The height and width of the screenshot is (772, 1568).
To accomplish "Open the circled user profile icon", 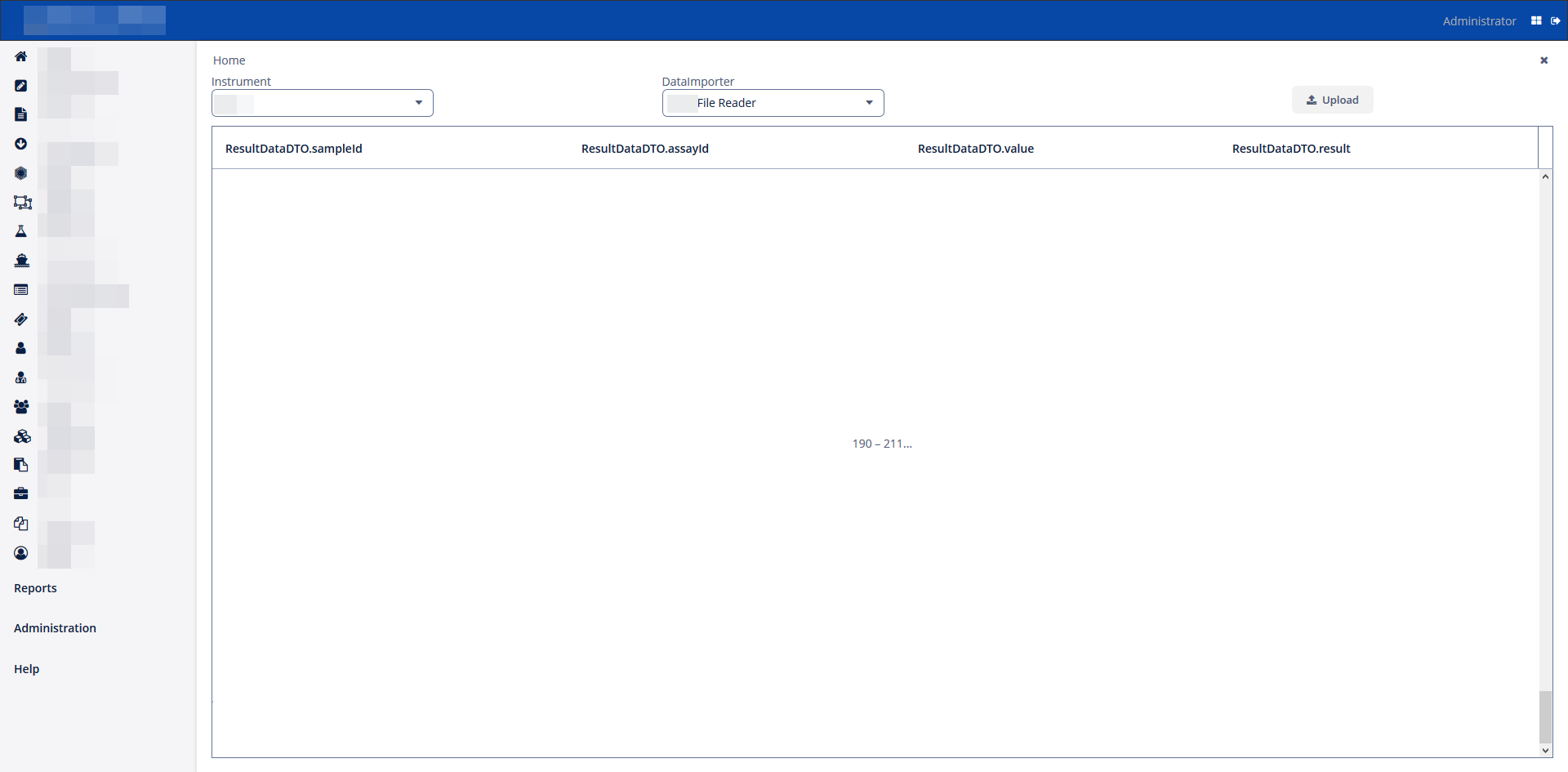I will pos(21,553).
